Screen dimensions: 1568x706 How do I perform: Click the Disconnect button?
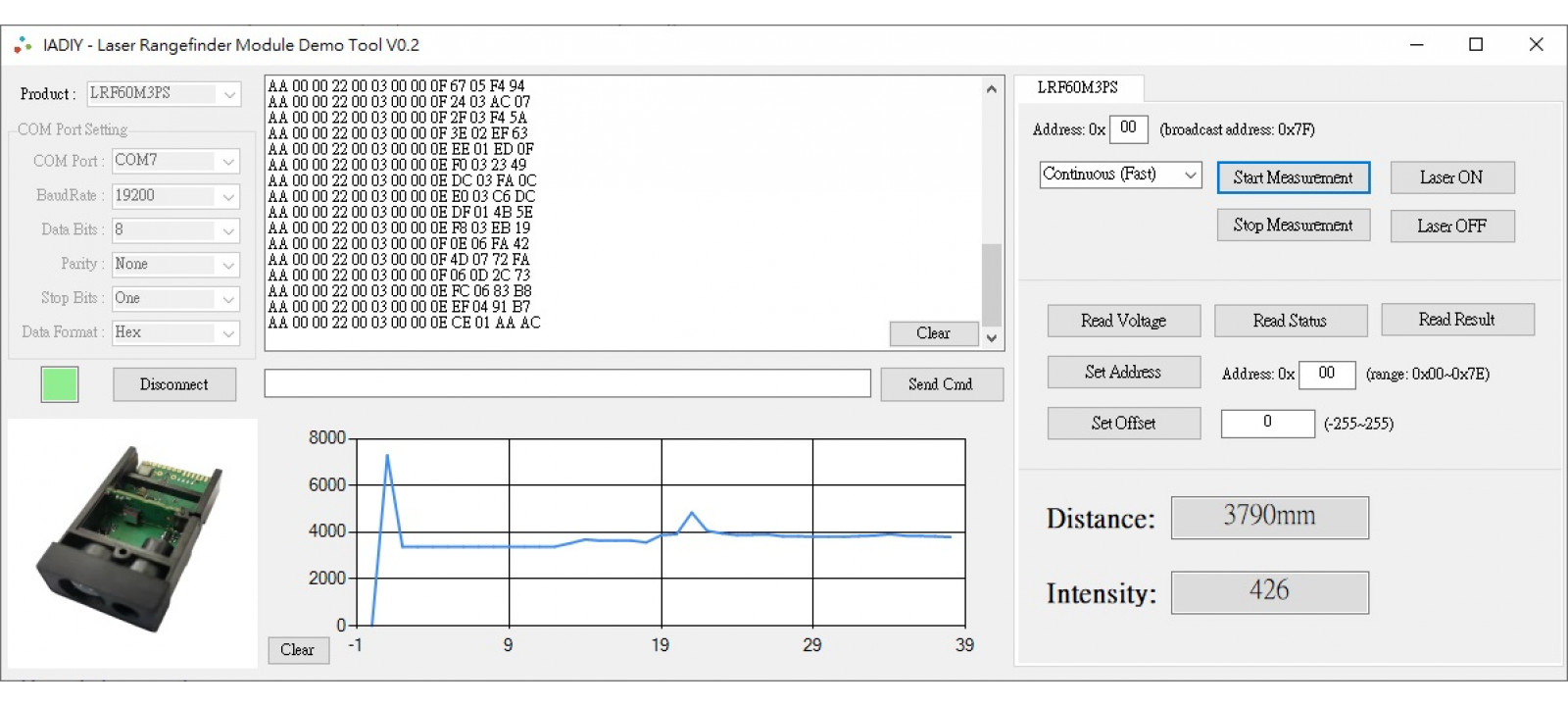pyautogui.click(x=173, y=384)
